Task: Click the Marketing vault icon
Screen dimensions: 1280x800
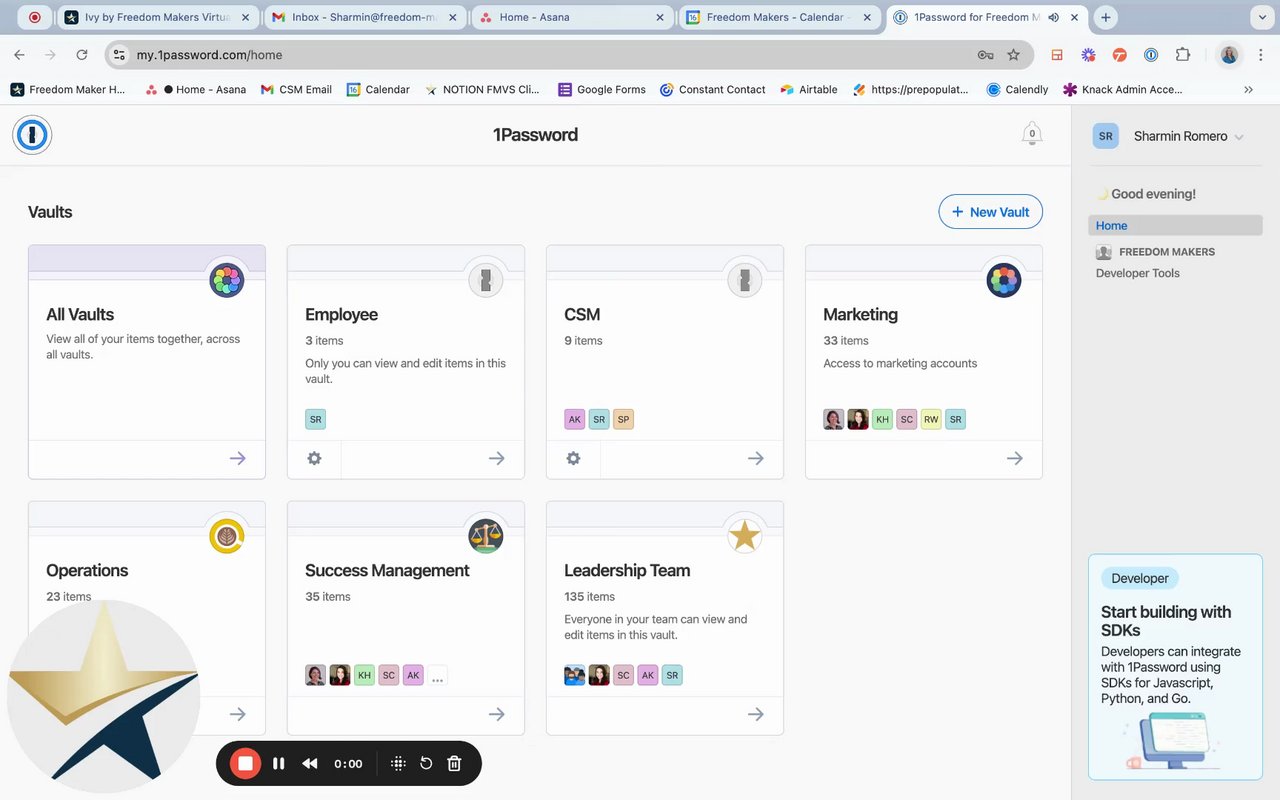Action: [x=1004, y=280]
